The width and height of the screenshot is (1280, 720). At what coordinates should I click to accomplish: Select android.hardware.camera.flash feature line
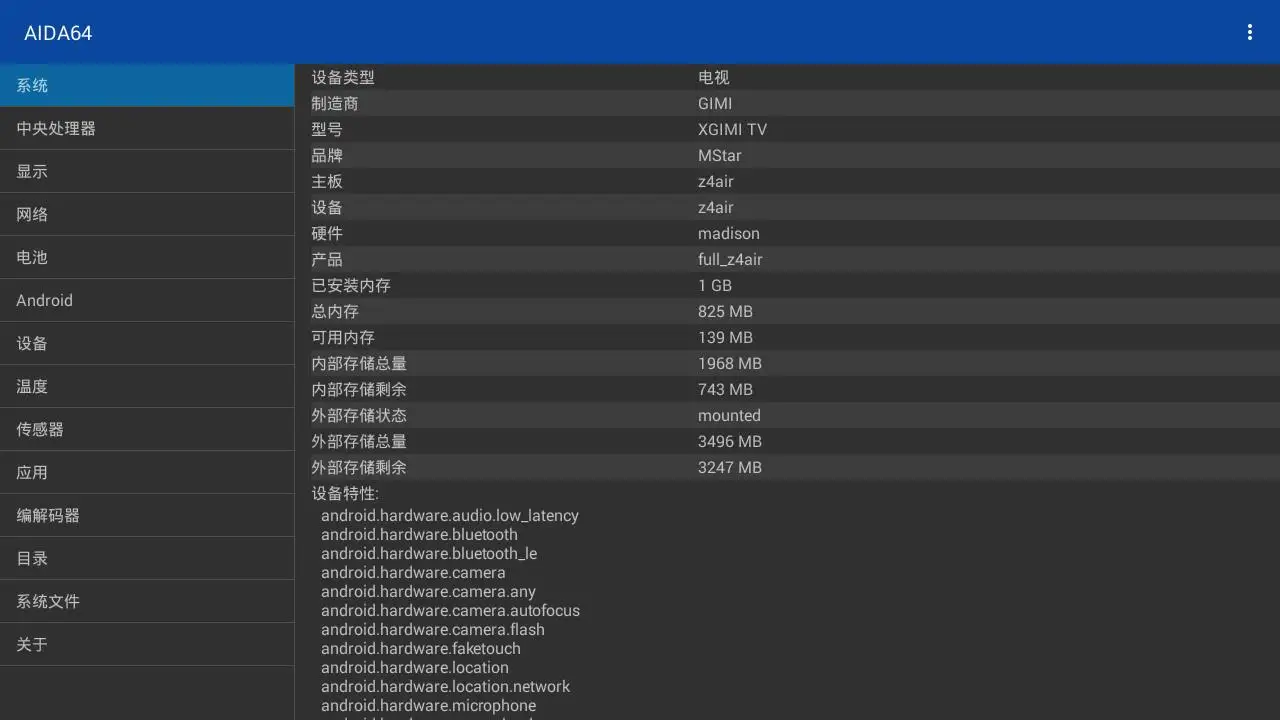tap(433, 630)
